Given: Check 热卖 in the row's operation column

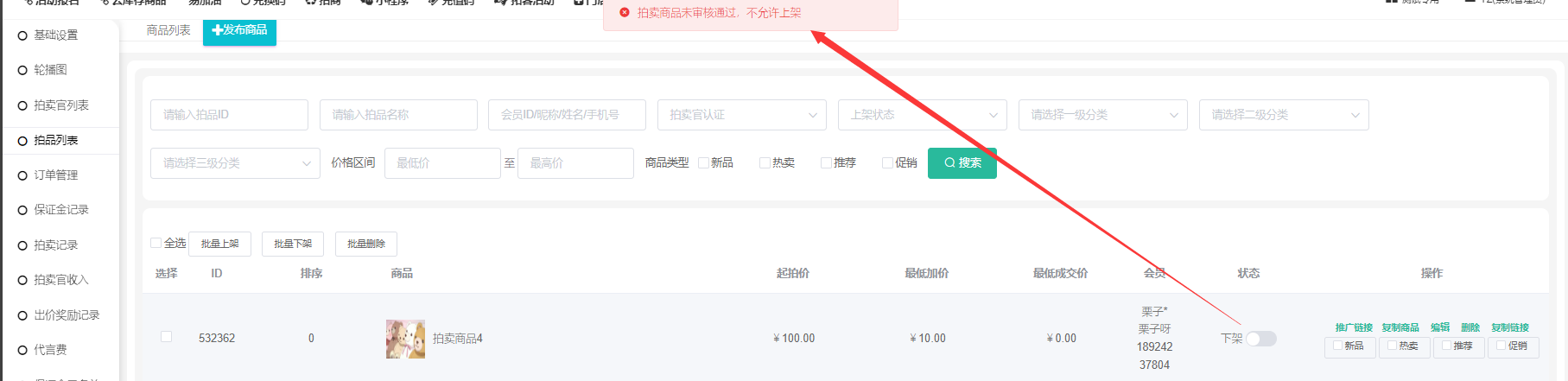Looking at the screenshot, I should click(x=1393, y=345).
